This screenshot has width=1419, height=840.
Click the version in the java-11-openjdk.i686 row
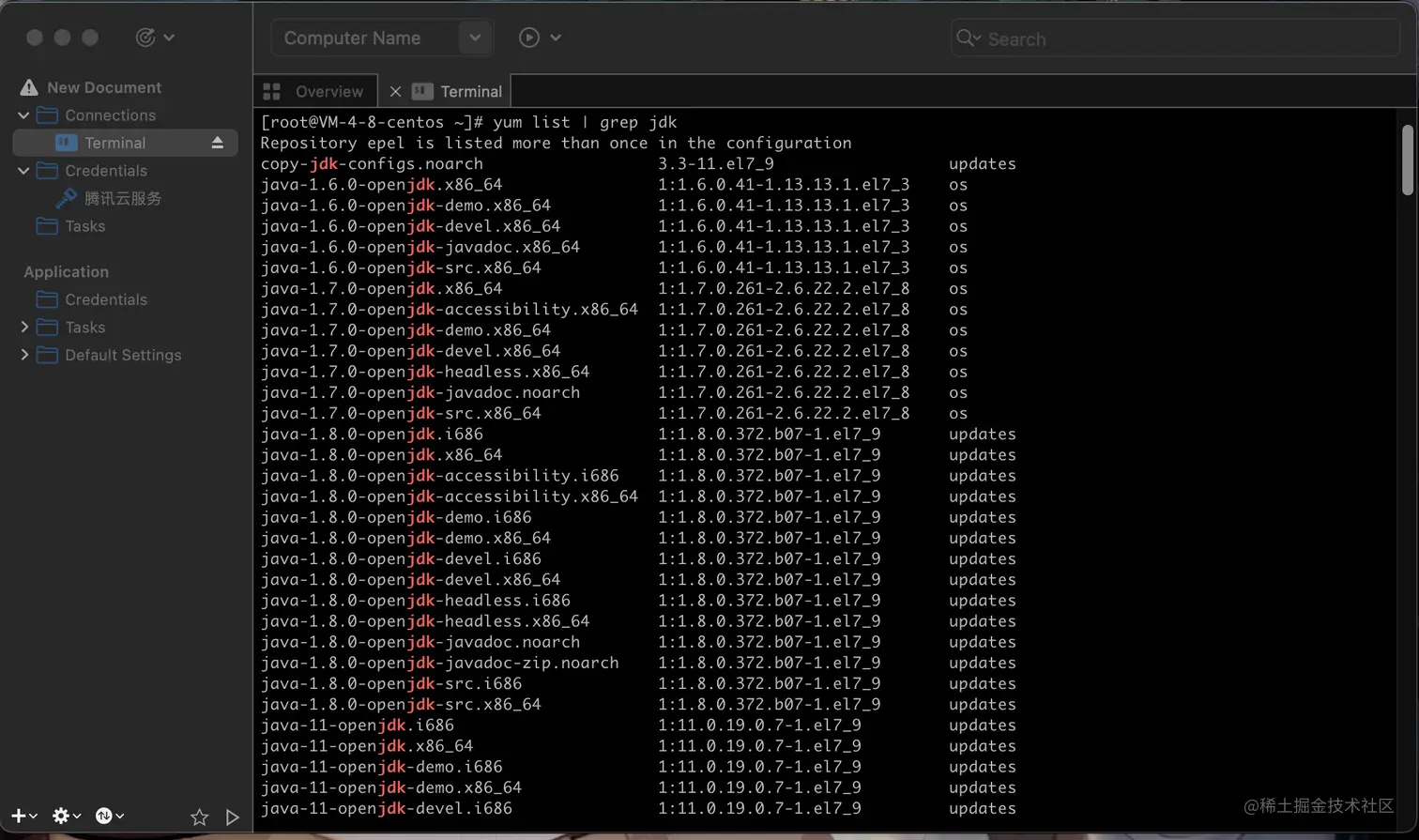[x=759, y=725]
